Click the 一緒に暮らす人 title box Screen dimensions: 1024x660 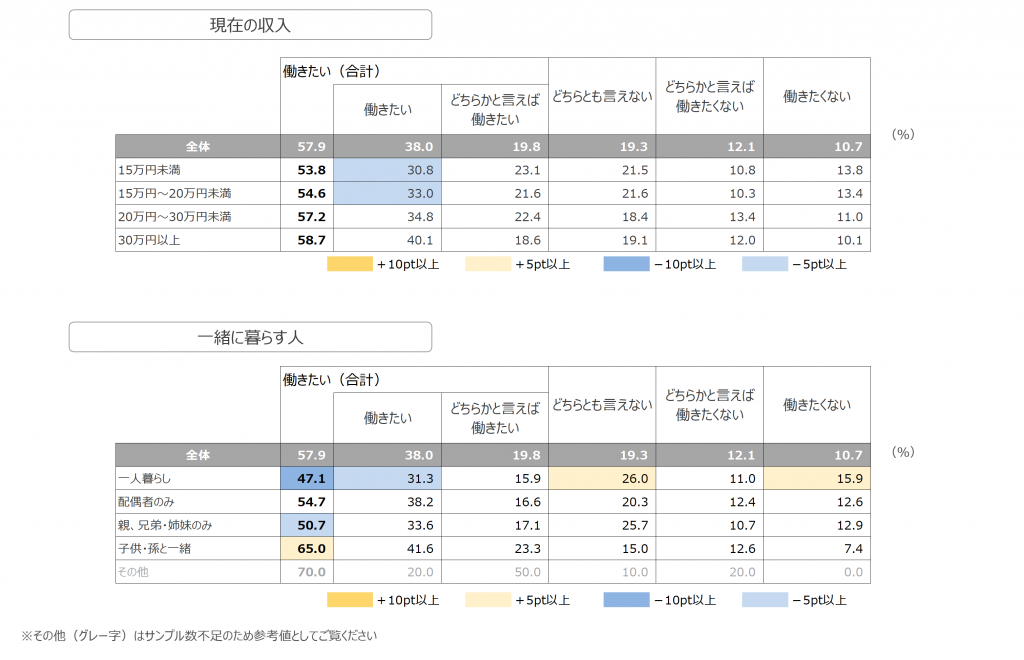250,337
